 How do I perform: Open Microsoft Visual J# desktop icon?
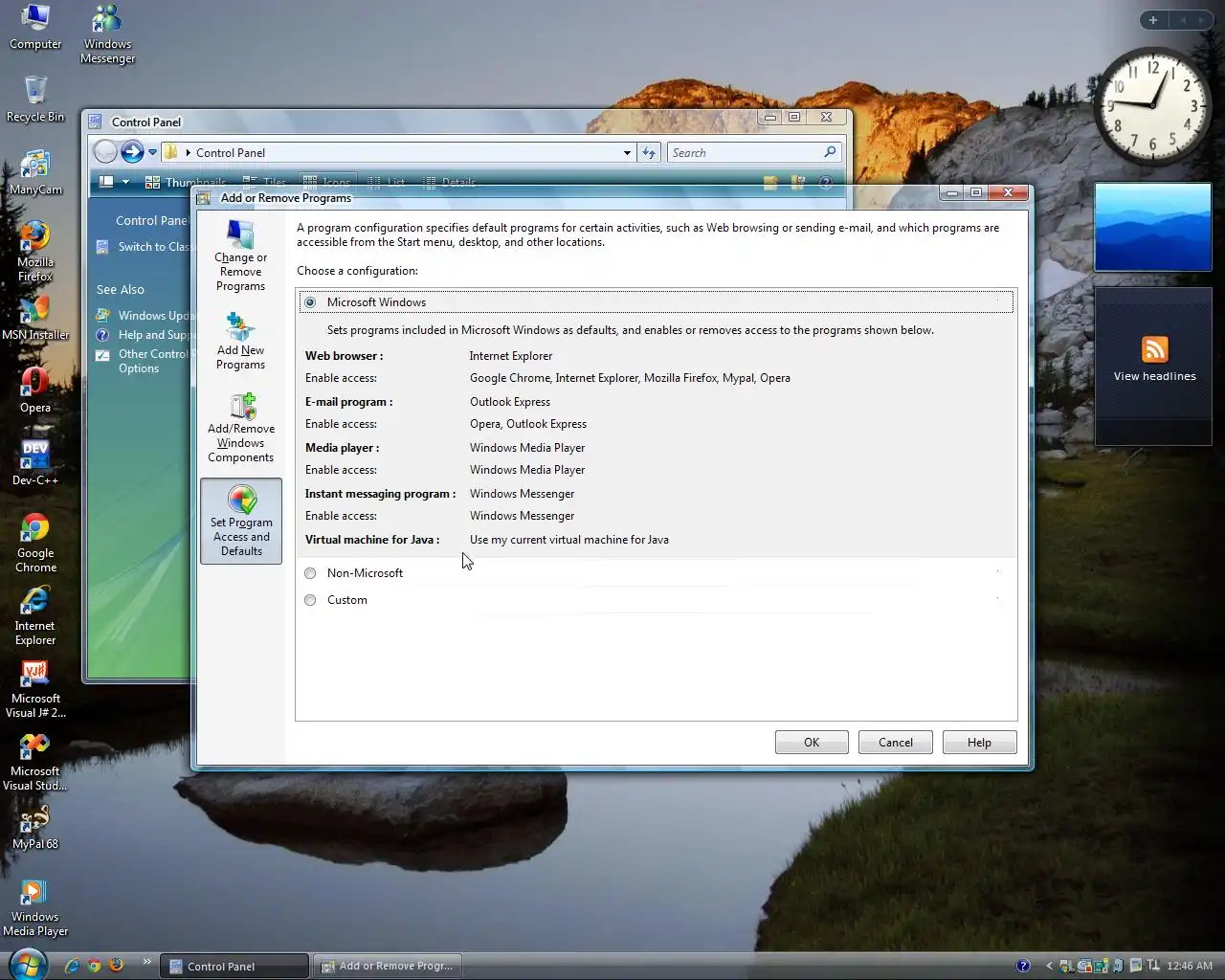pyautogui.click(x=35, y=688)
